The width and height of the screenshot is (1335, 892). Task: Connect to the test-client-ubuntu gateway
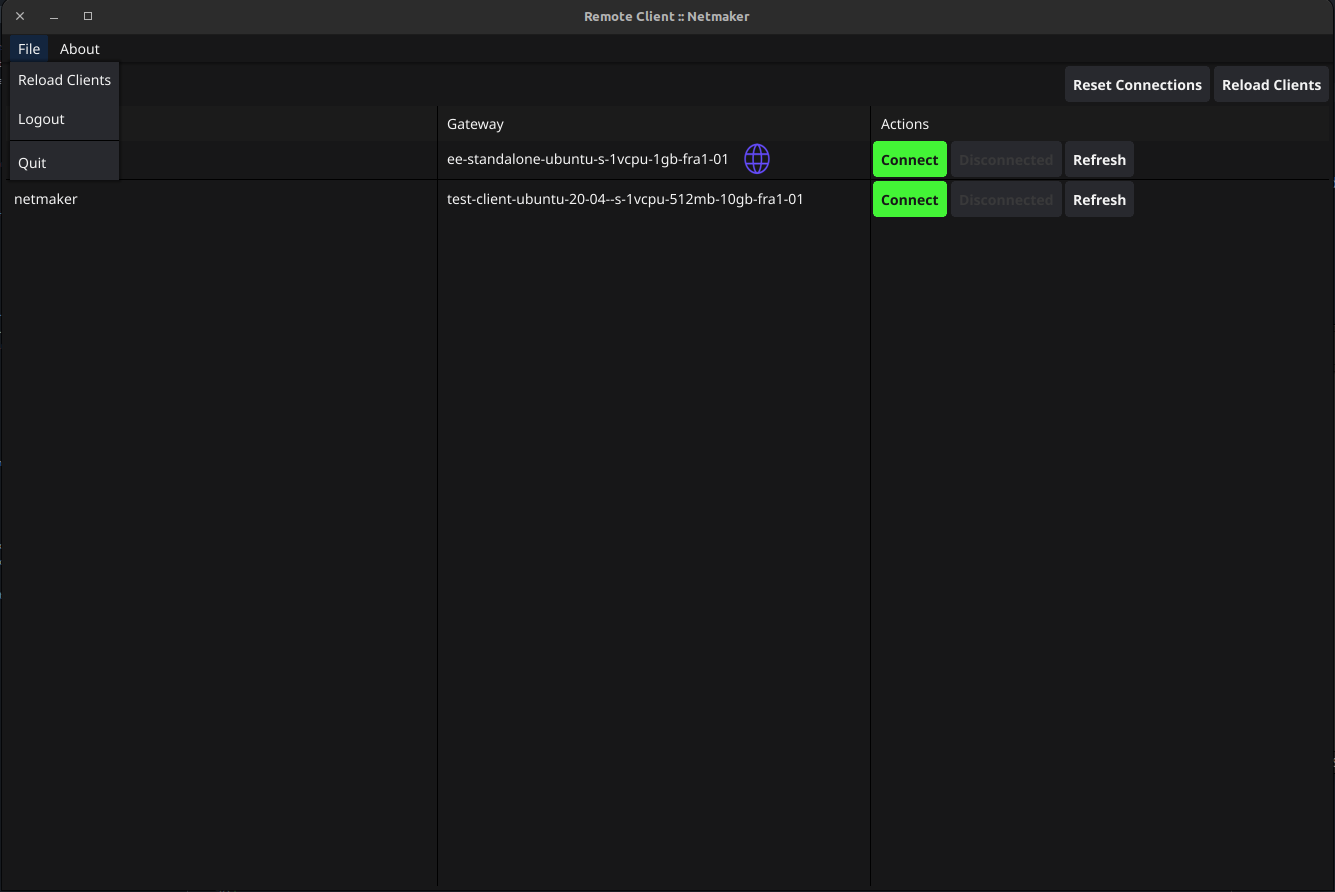[x=910, y=200]
